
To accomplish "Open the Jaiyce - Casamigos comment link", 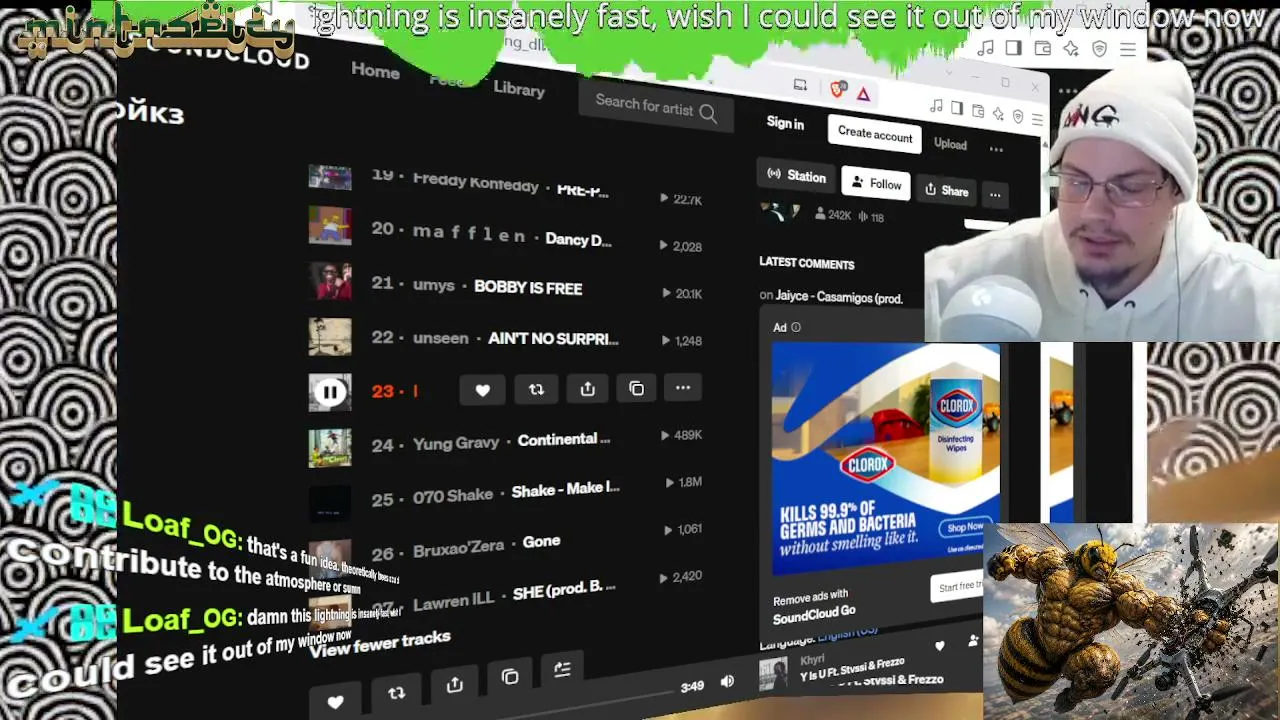I will pyautogui.click(x=839, y=297).
